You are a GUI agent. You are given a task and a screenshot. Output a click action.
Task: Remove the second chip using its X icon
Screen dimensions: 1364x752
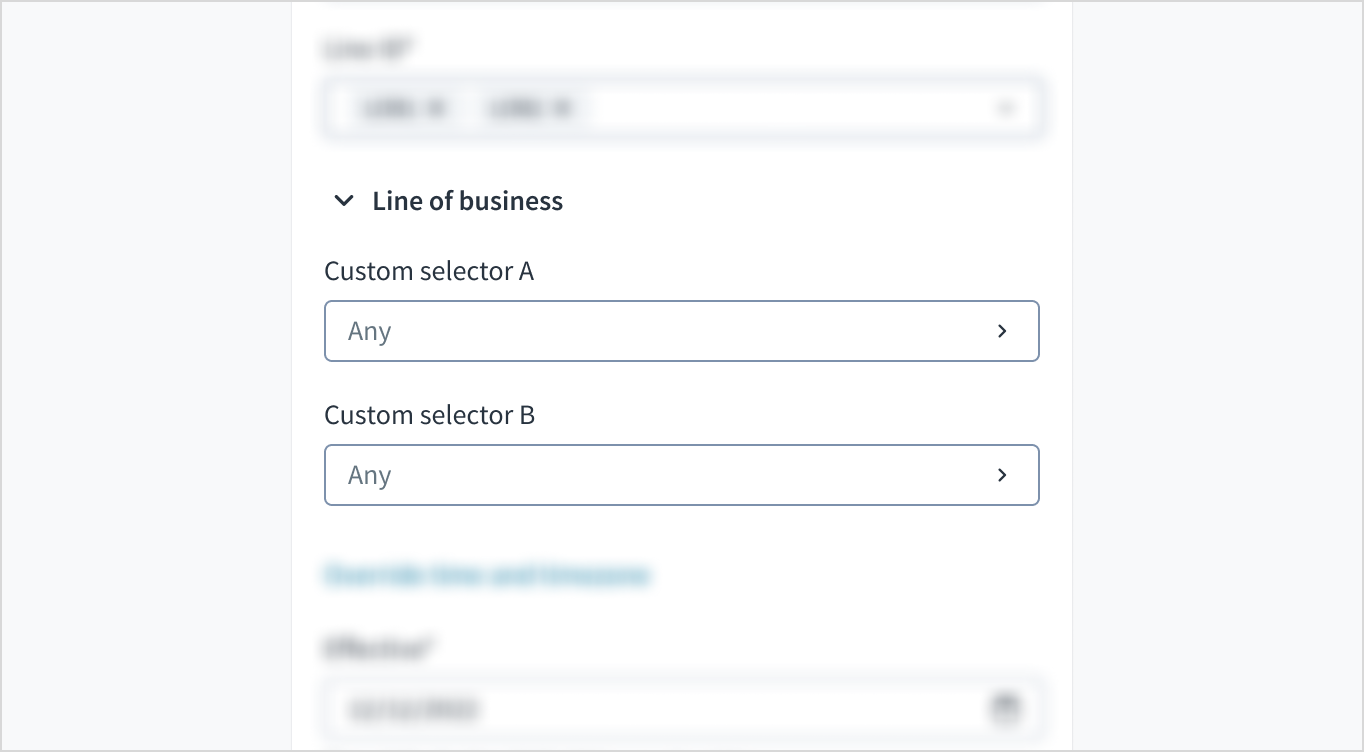[x=562, y=108]
